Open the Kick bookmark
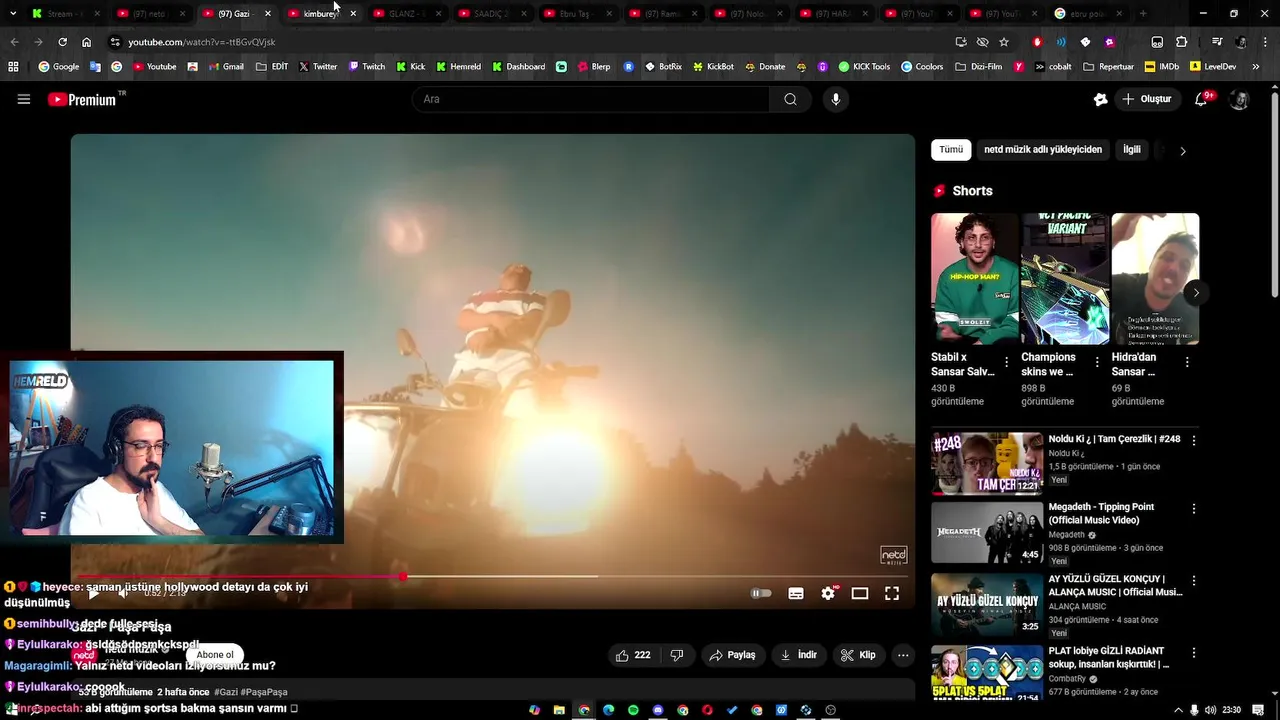This screenshot has height=720, width=1280. pos(410,67)
